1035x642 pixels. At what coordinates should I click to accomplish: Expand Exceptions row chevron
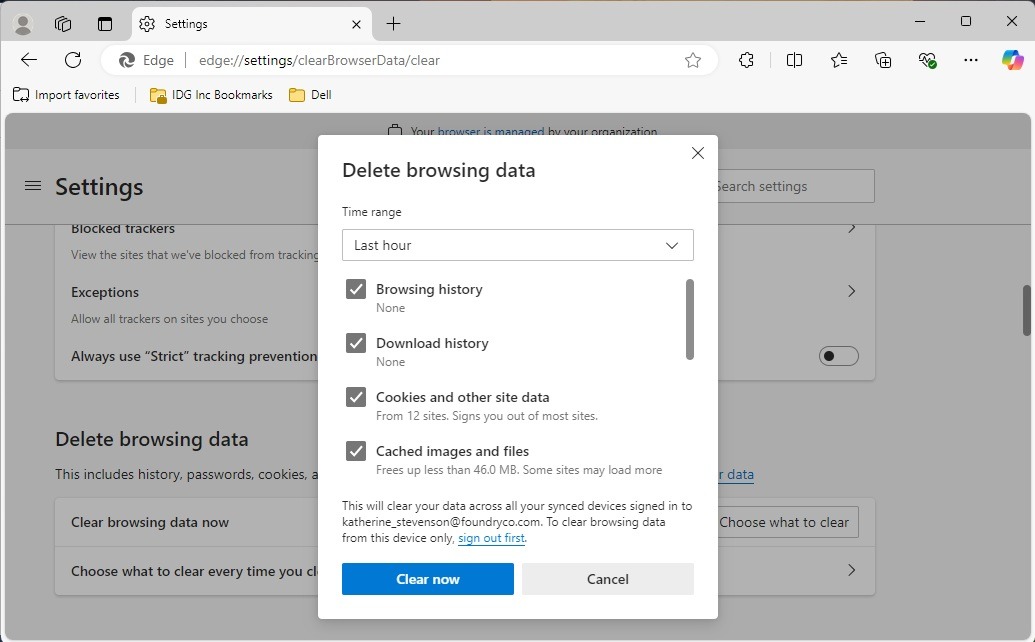tap(851, 292)
